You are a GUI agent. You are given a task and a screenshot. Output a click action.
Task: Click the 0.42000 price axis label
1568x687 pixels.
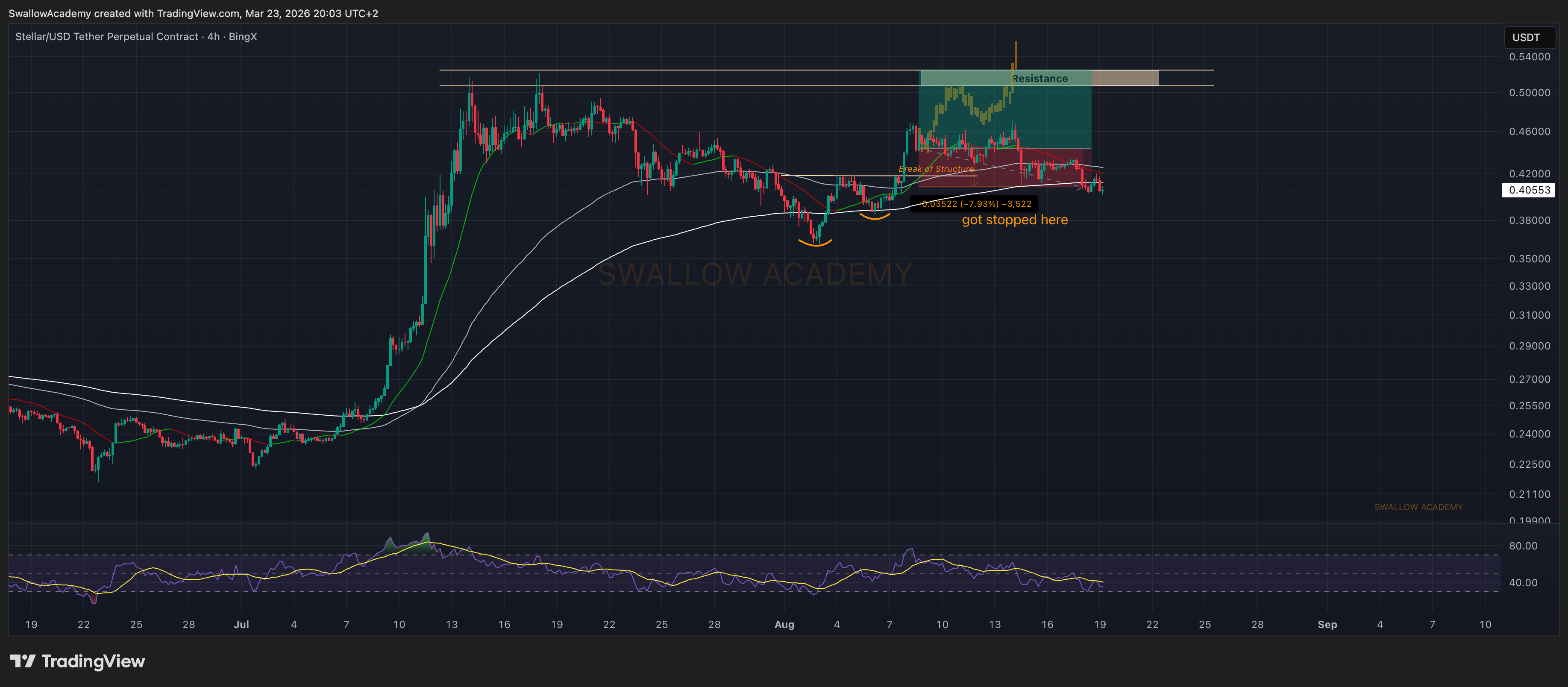pyautogui.click(x=1530, y=173)
